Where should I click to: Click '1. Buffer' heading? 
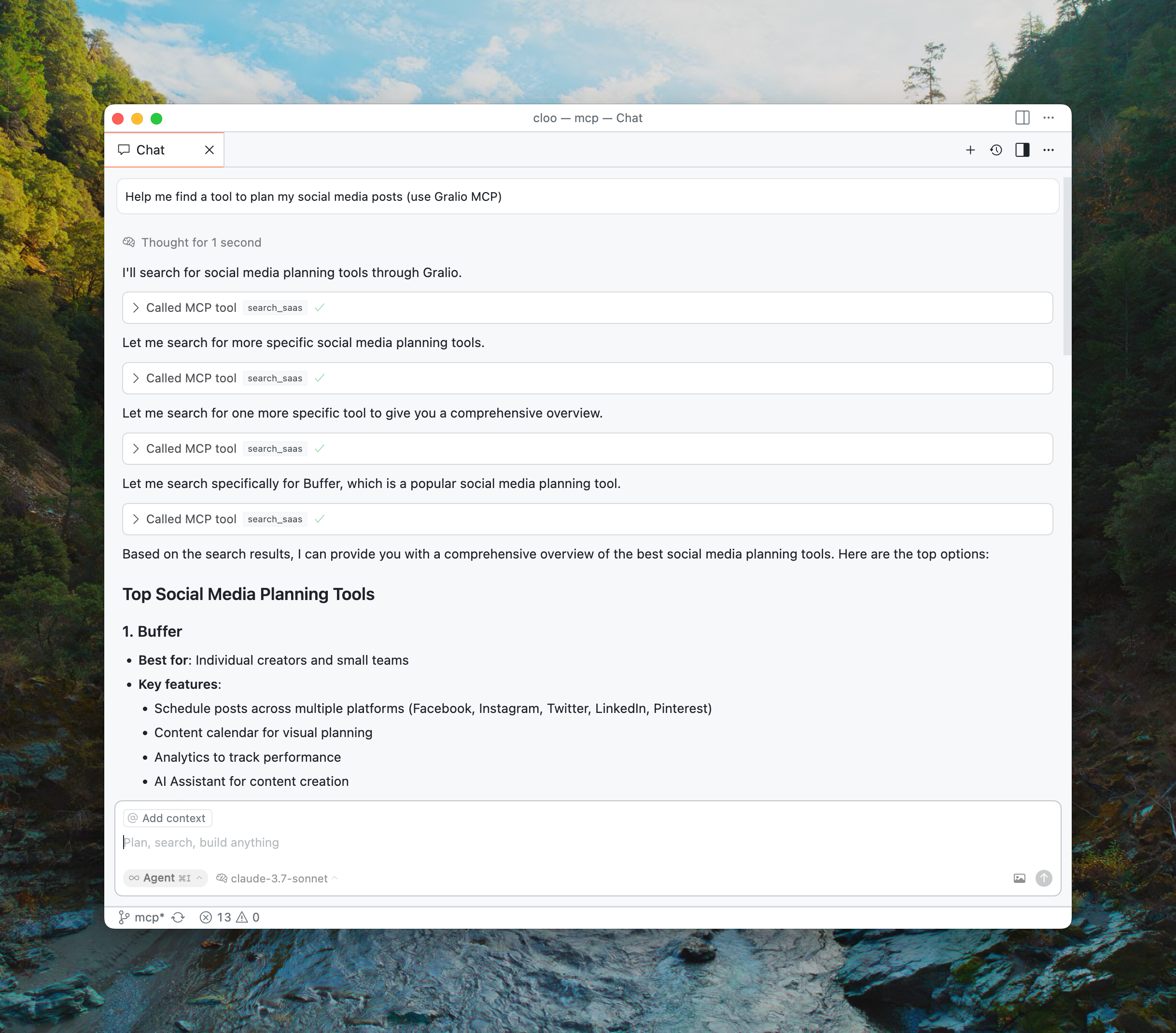[153, 631]
